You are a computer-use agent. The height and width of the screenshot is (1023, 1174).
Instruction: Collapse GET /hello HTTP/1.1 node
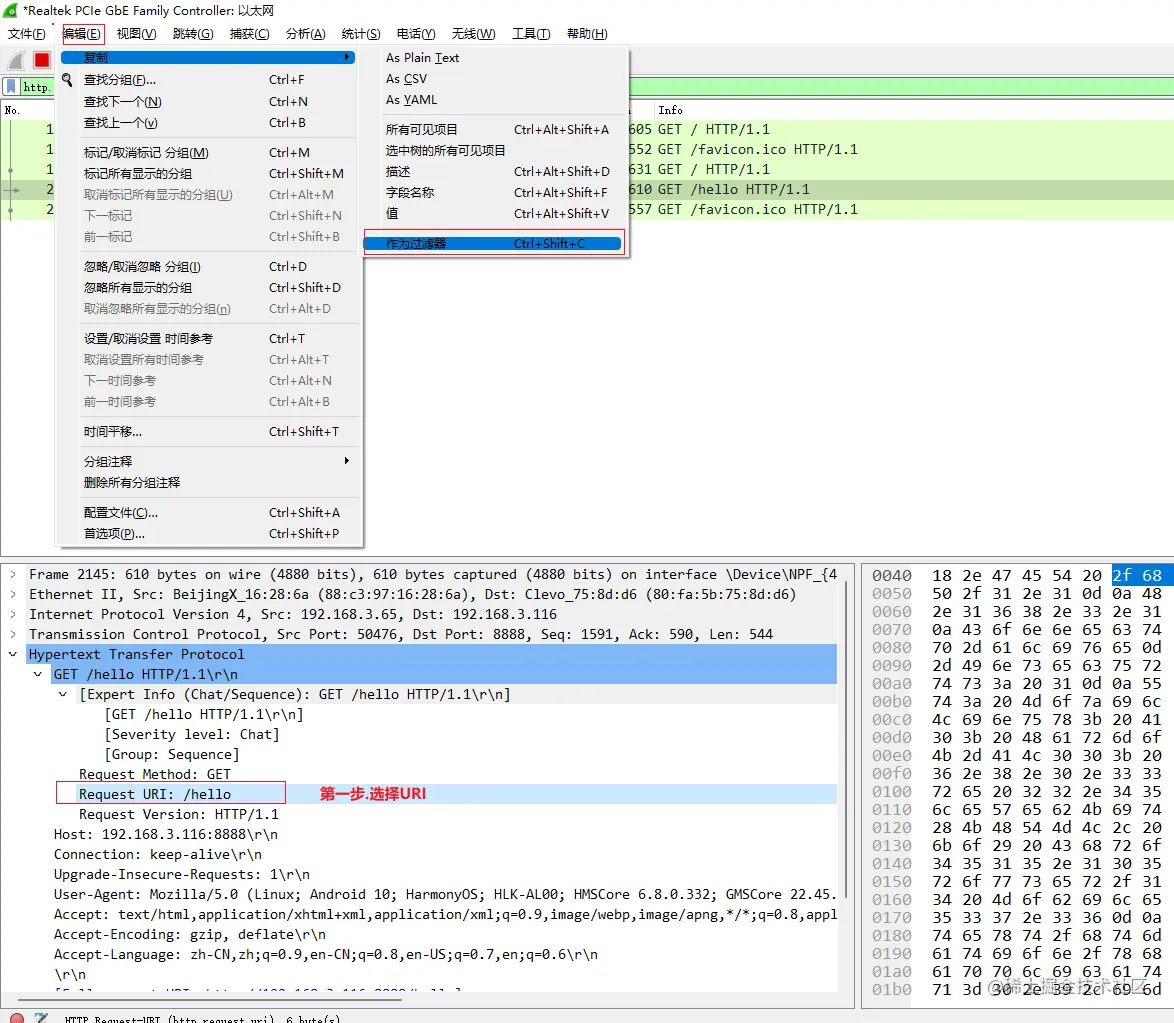[37, 674]
